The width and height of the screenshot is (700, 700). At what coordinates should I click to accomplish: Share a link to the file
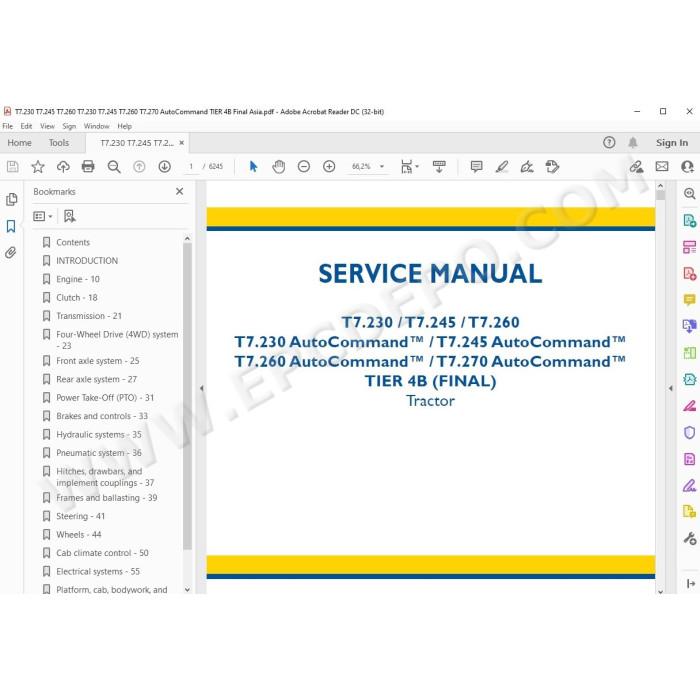point(636,167)
